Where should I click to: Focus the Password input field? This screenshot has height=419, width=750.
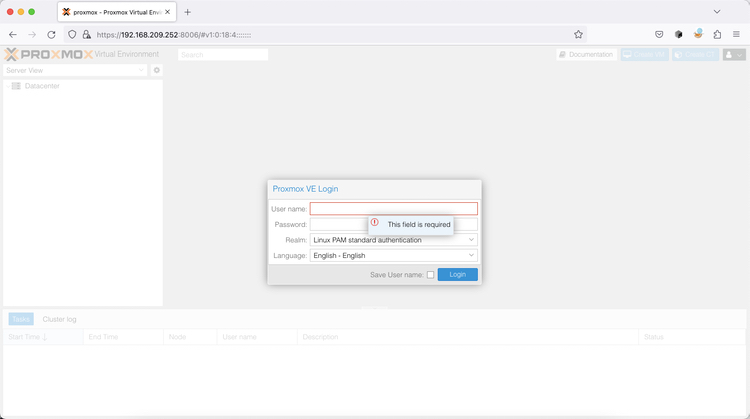click(x=338, y=225)
